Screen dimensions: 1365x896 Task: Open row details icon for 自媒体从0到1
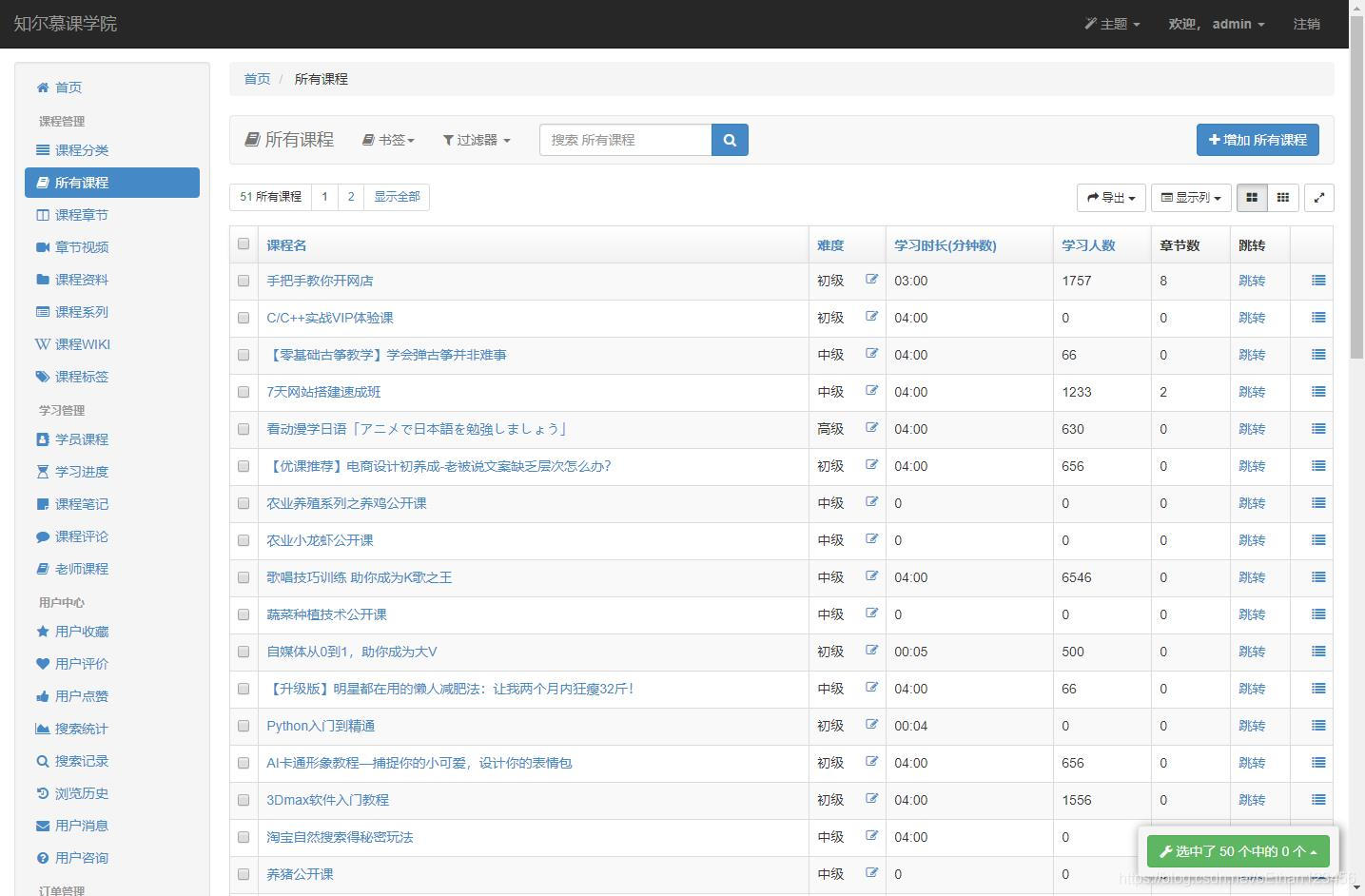1318,652
